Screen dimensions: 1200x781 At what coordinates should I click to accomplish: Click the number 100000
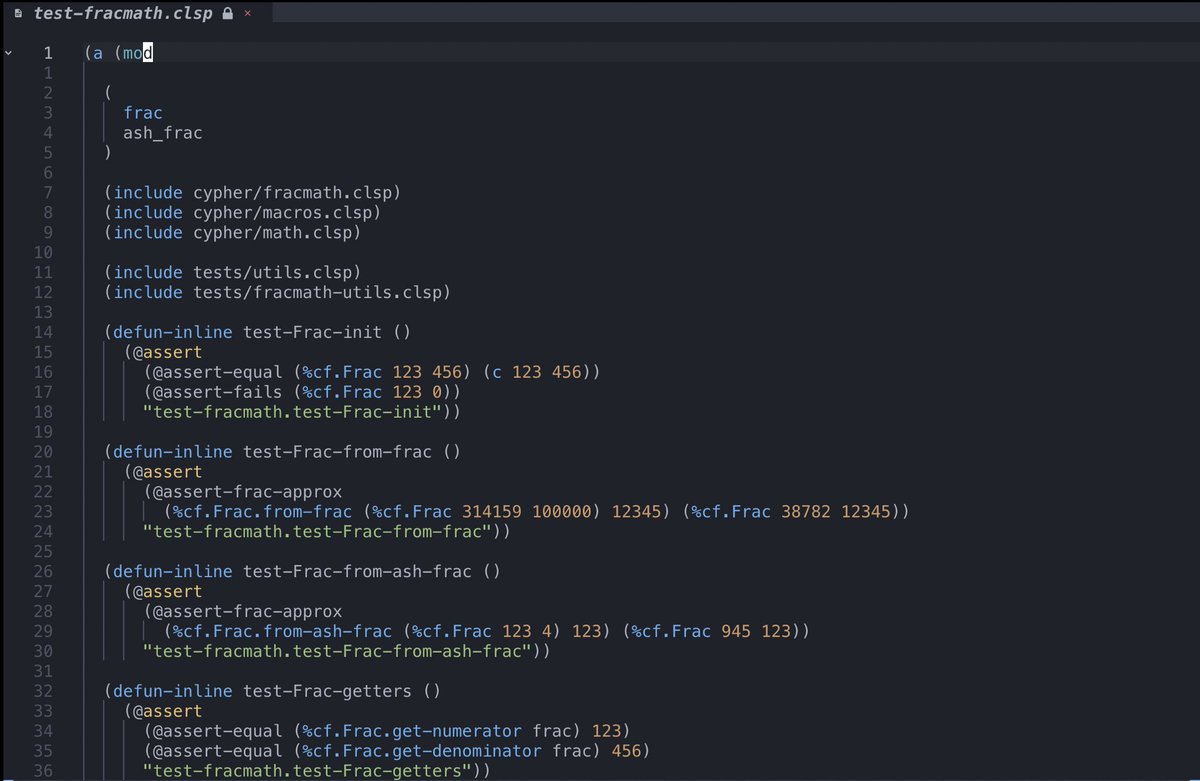561,512
